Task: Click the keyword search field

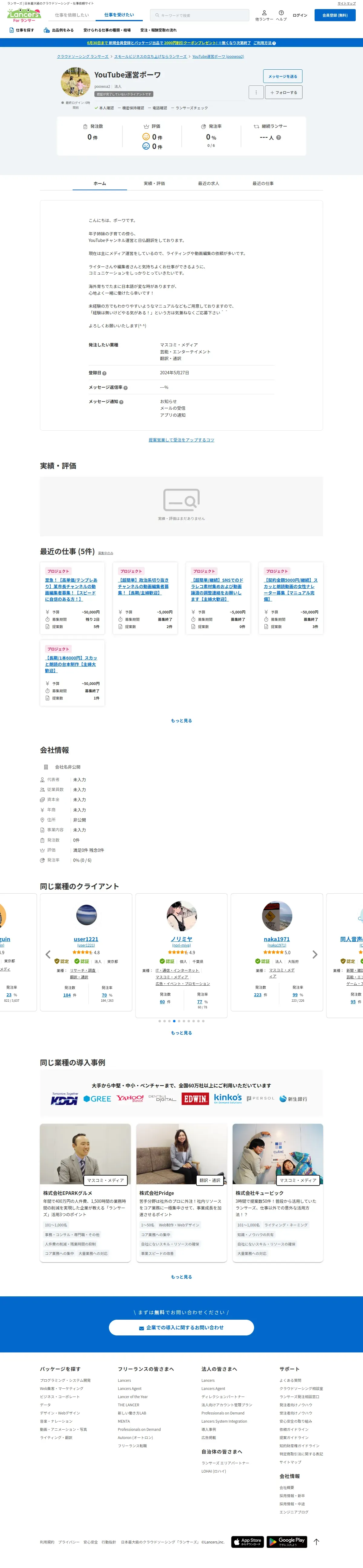Action: (199, 15)
